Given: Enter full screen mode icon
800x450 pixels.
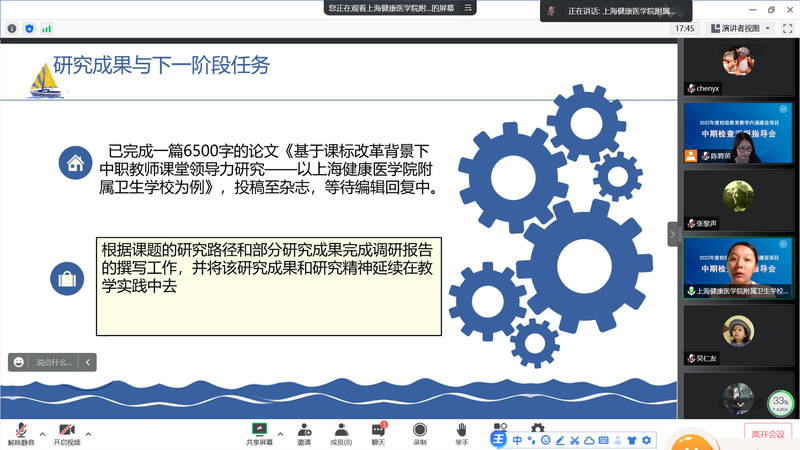Looking at the screenshot, I should pyautogui.click(x=787, y=29).
